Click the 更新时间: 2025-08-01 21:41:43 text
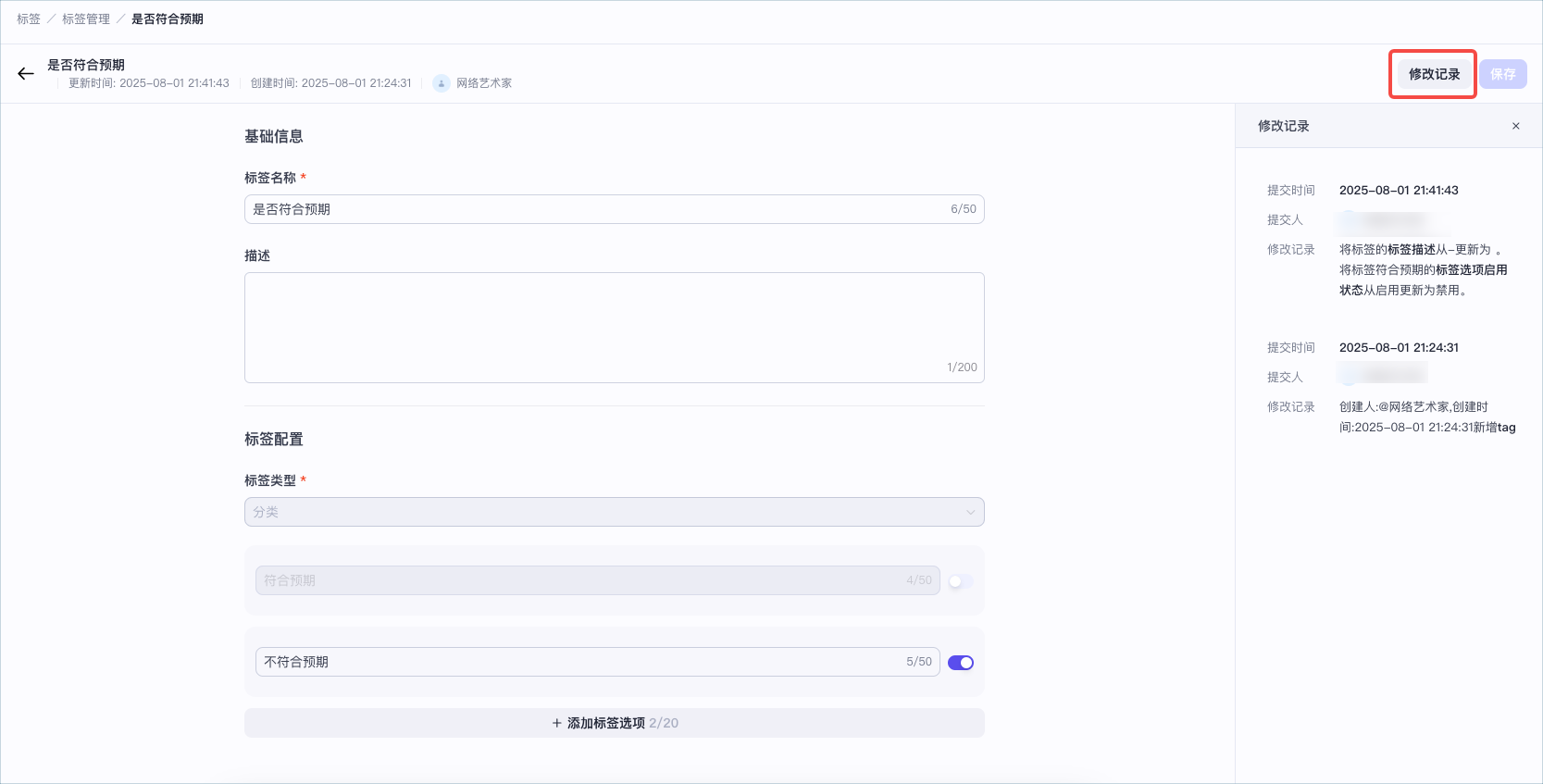This screenshot has height=784, width=1543. point(149,83)
